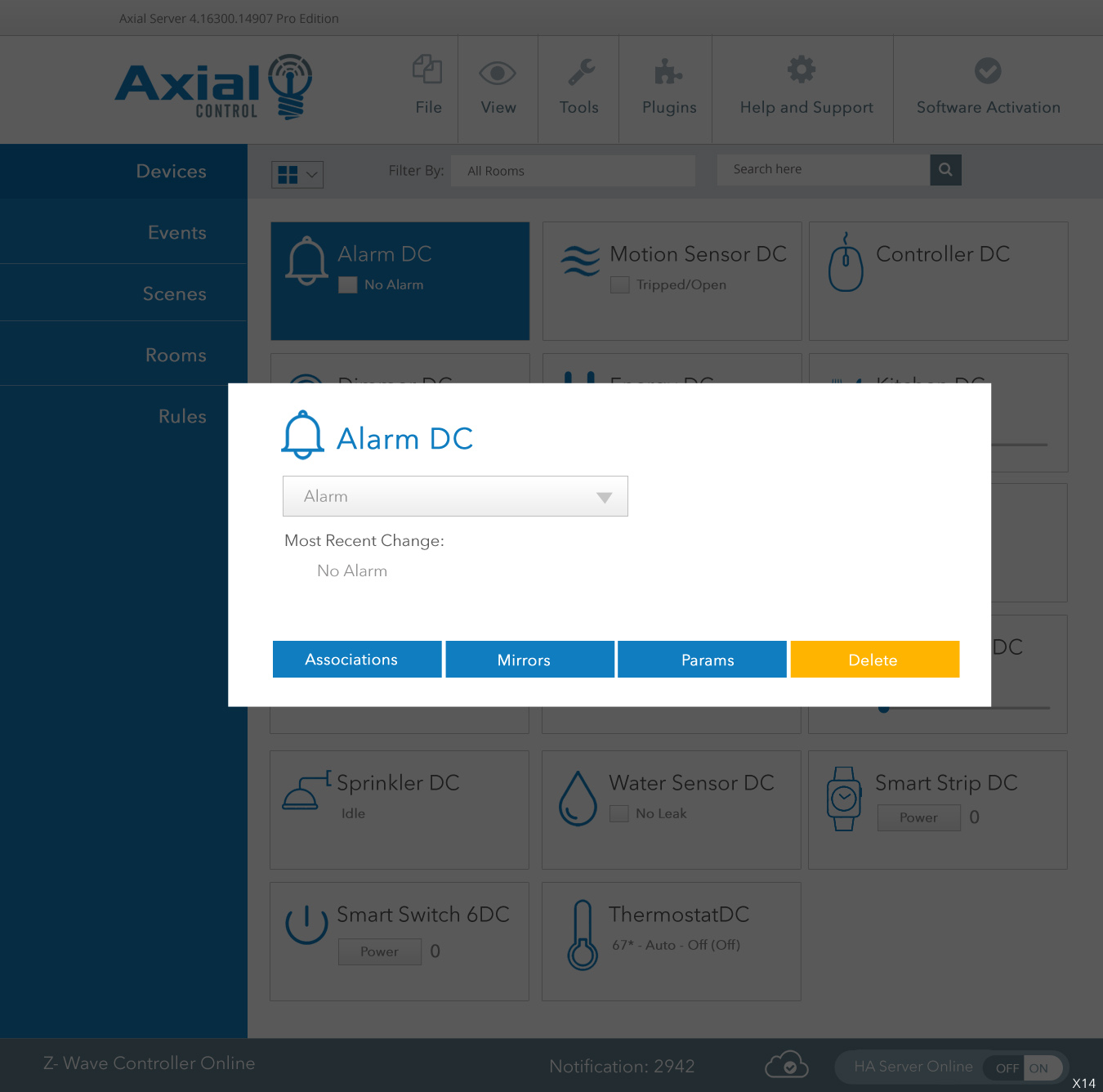Screen dimensions: 1103x1092
Task: Open the Tools menu
Action: pos(578,88)
